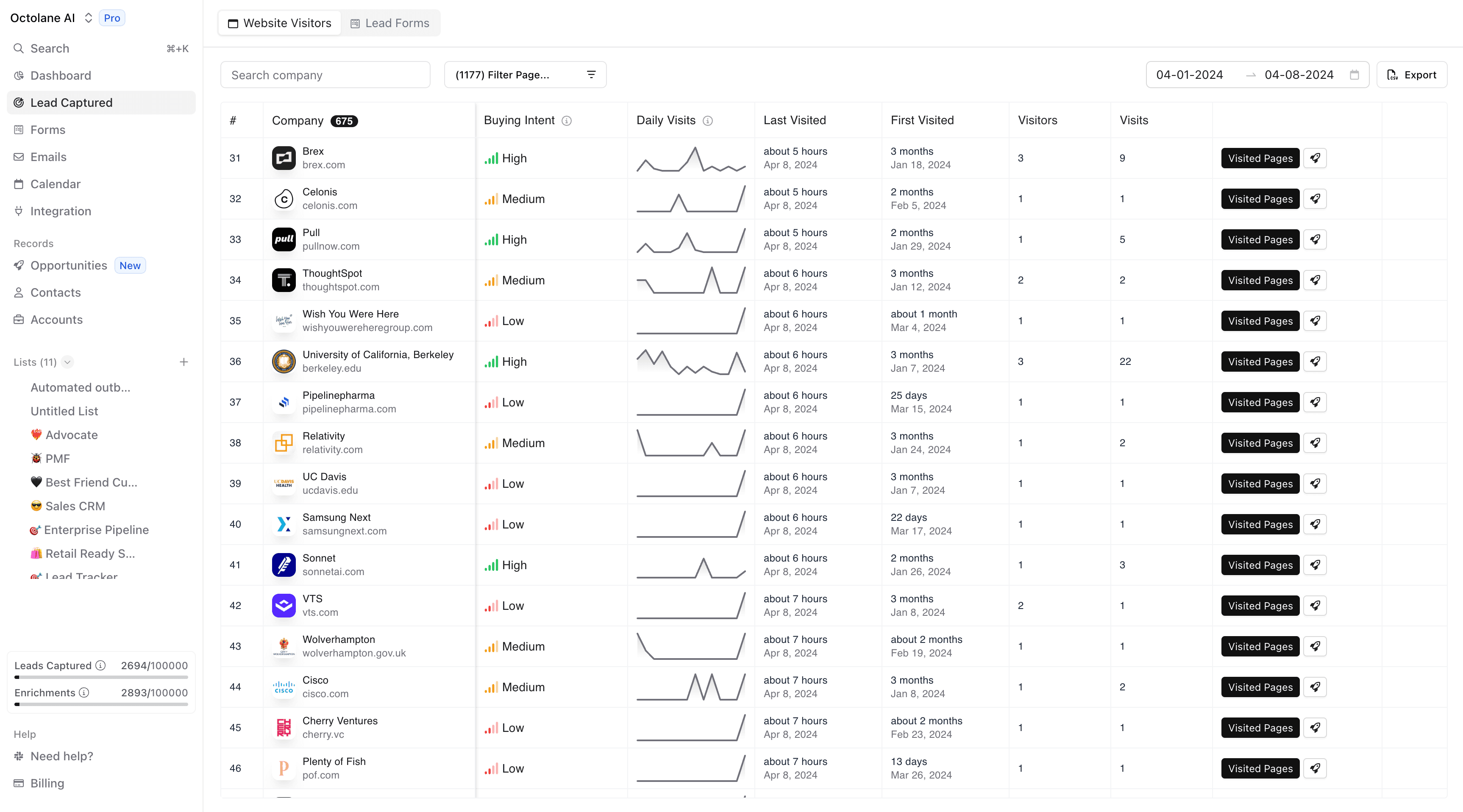Click the VTS company logo

[x=284, y=605]
